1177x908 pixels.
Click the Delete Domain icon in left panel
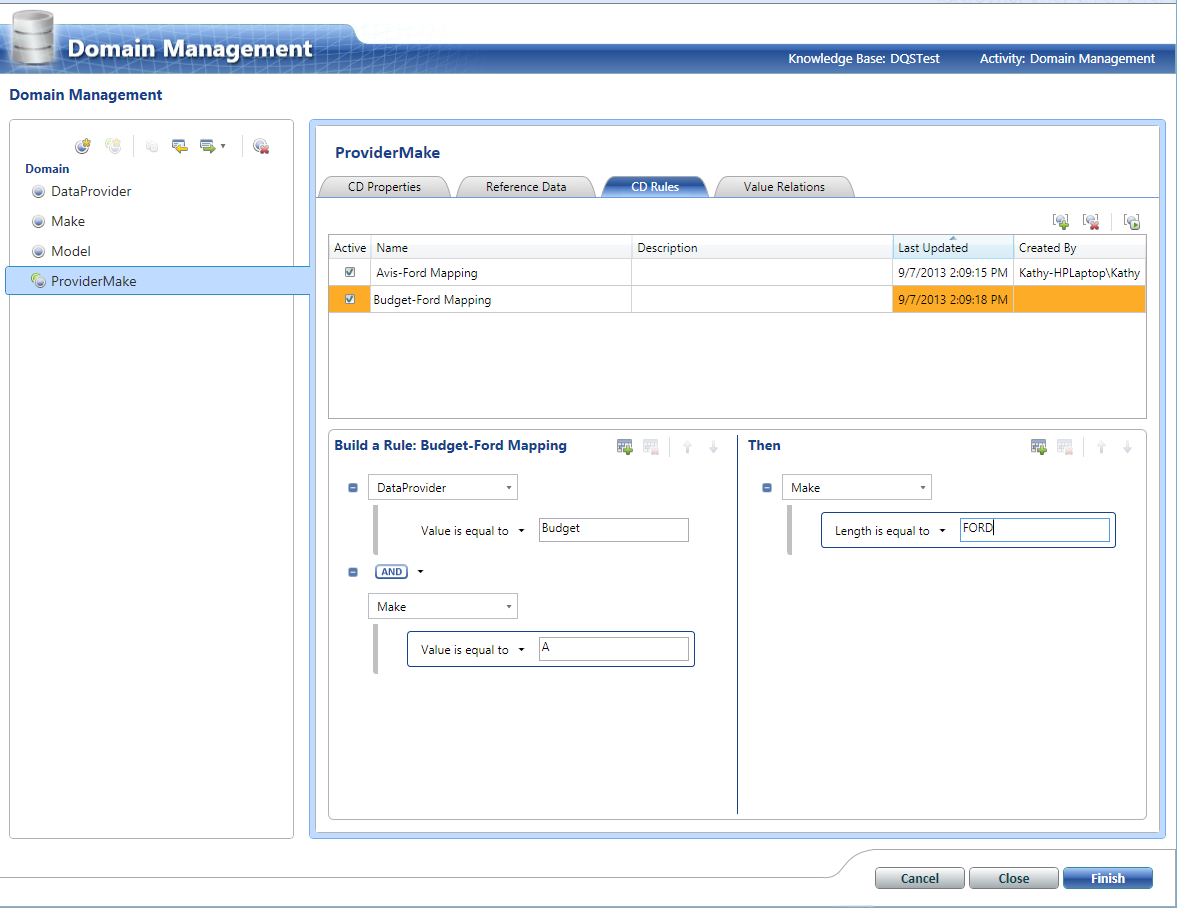point(261,146)
